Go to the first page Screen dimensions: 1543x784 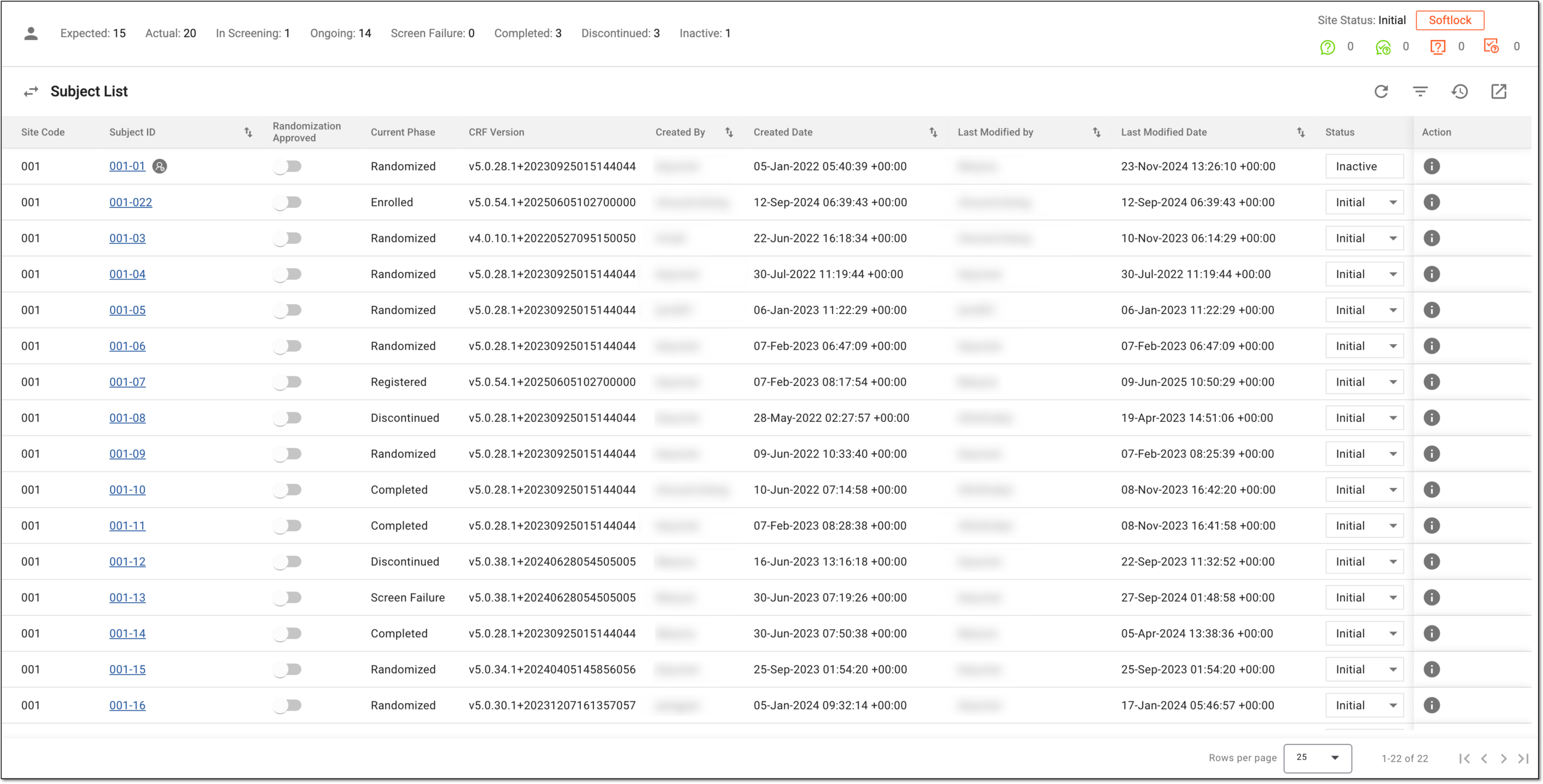pyautogui.click(x=1464, y=759)
